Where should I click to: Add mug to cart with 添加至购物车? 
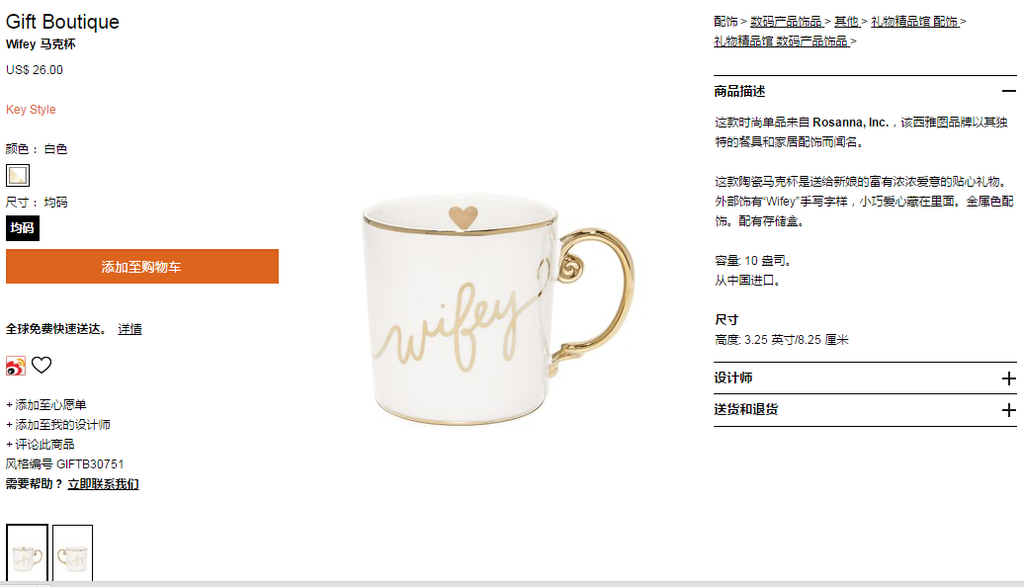[x=142, y=266]
